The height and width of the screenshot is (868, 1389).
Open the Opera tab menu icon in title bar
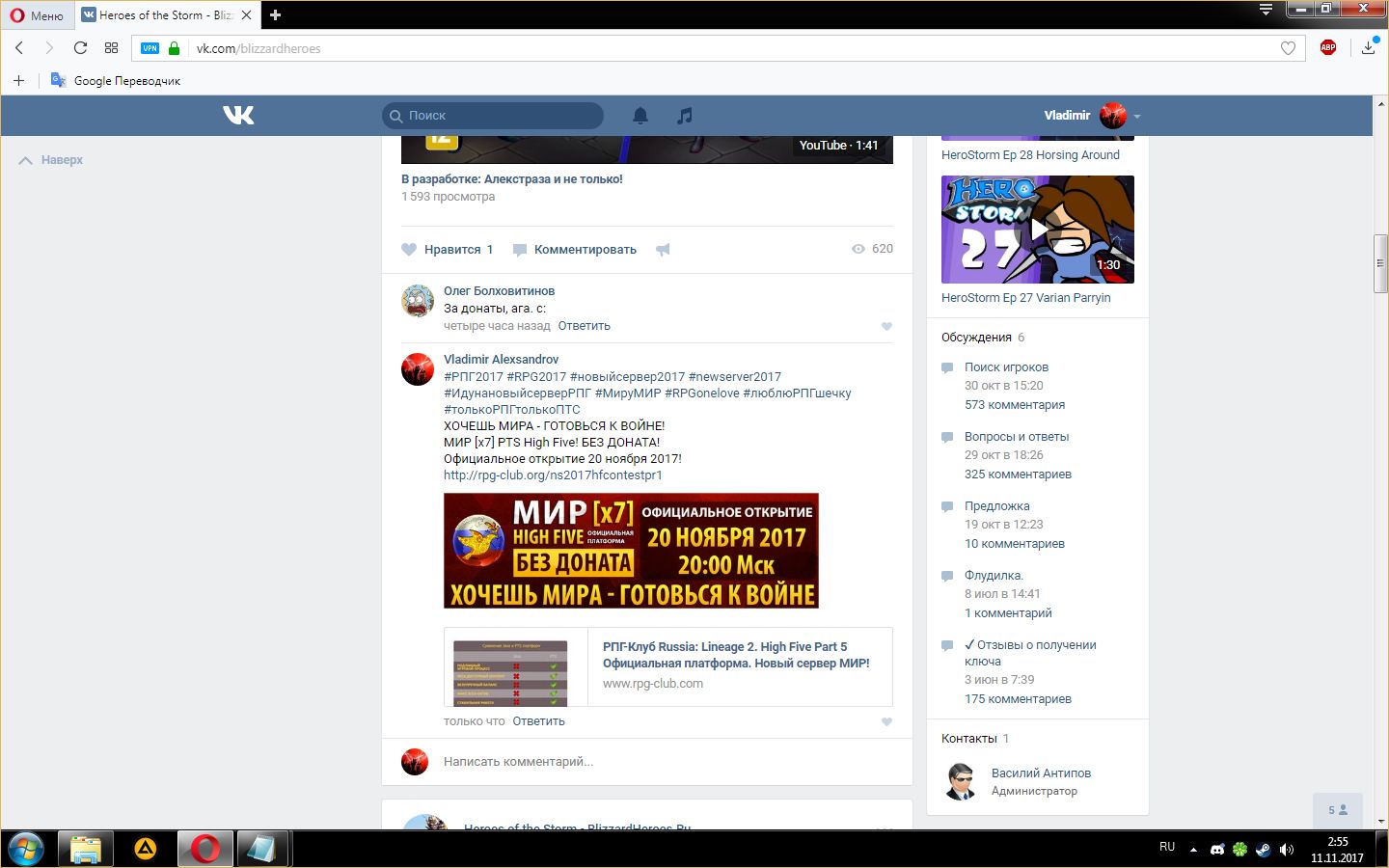pyautogui.click(x=1266, y=10)
